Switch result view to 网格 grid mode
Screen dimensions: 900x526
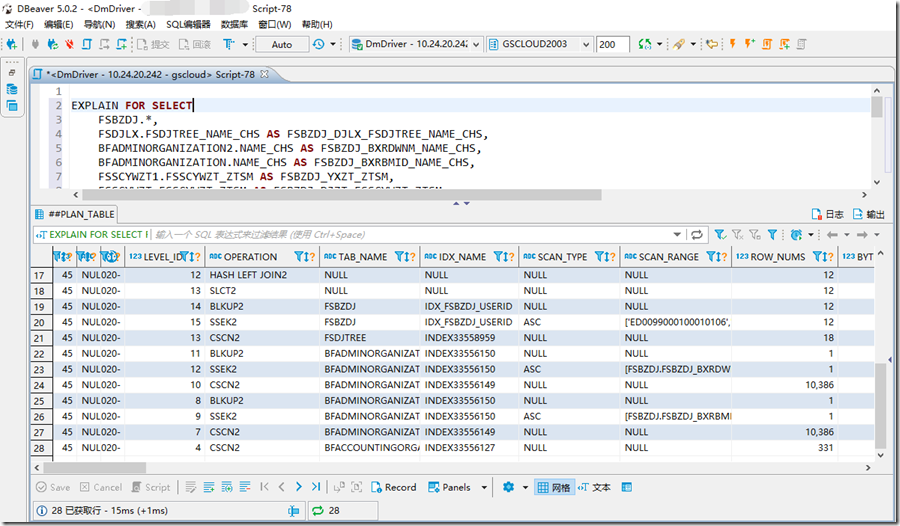click(554, 487)
